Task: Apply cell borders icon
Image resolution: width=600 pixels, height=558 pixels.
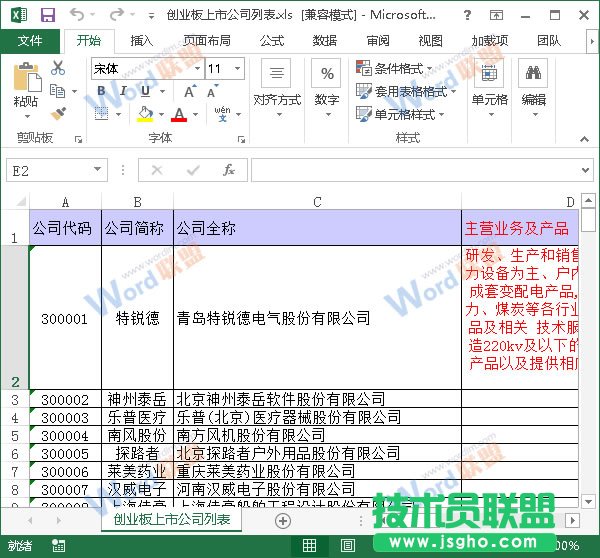Action: tap(101, 114)
